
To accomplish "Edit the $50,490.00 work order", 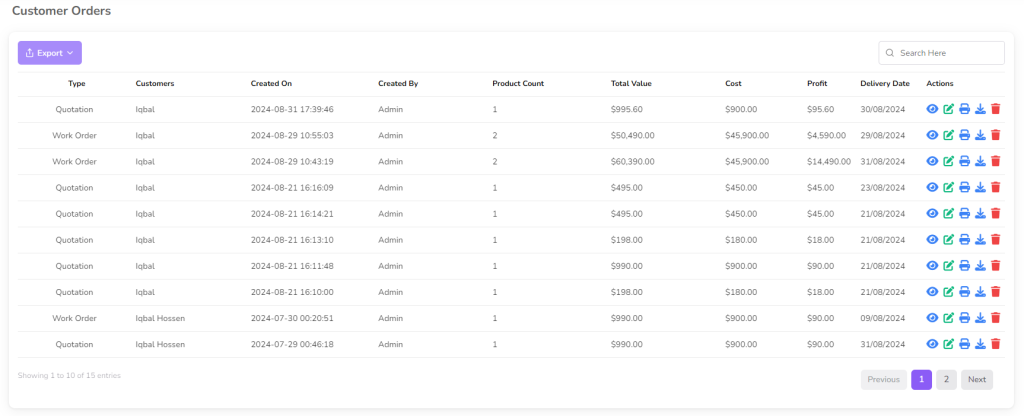I will coord(948,135).
